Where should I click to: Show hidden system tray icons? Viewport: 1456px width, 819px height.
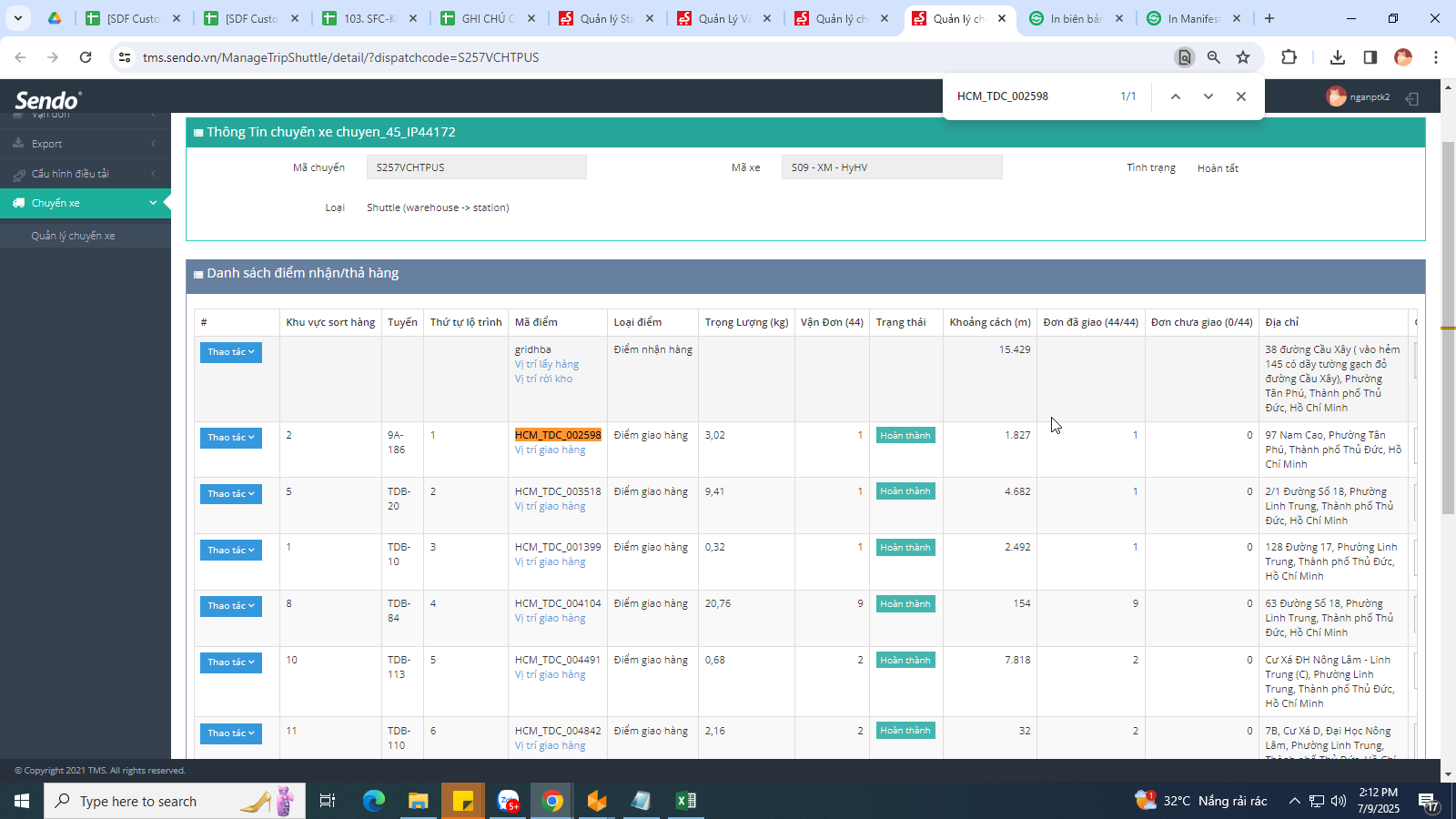(x=1294, y=801)
